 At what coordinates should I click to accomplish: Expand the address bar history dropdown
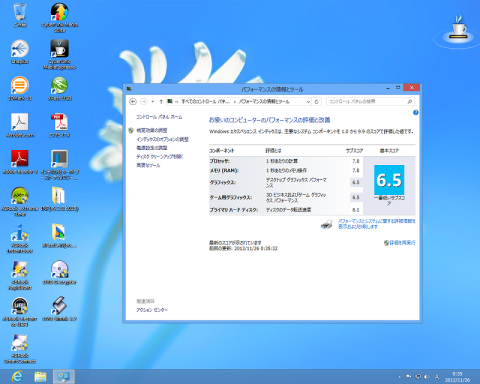[x=308, y=102]
